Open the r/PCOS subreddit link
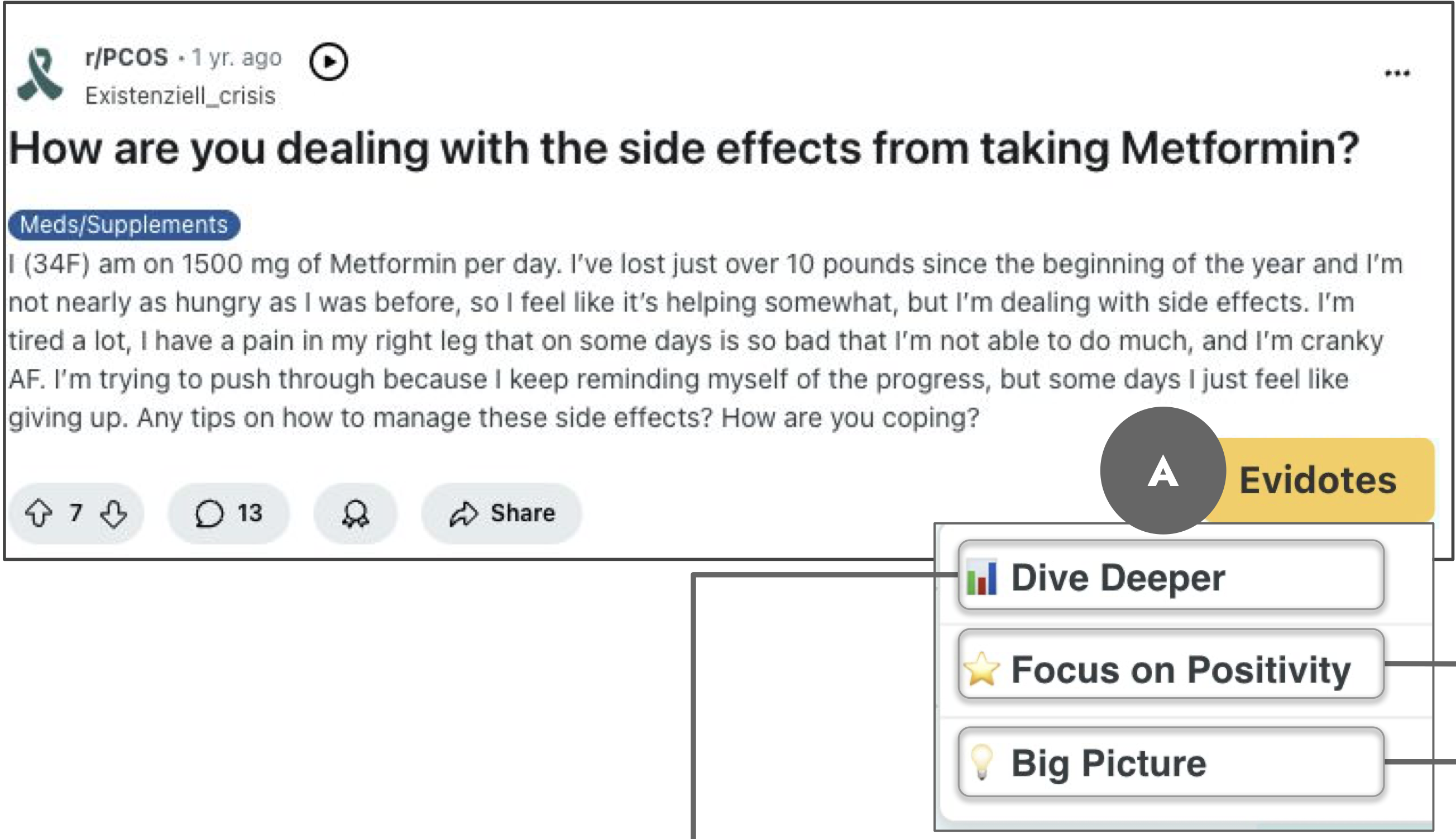Viewport: 1456px width, 839px height. [x=126, y=57]
